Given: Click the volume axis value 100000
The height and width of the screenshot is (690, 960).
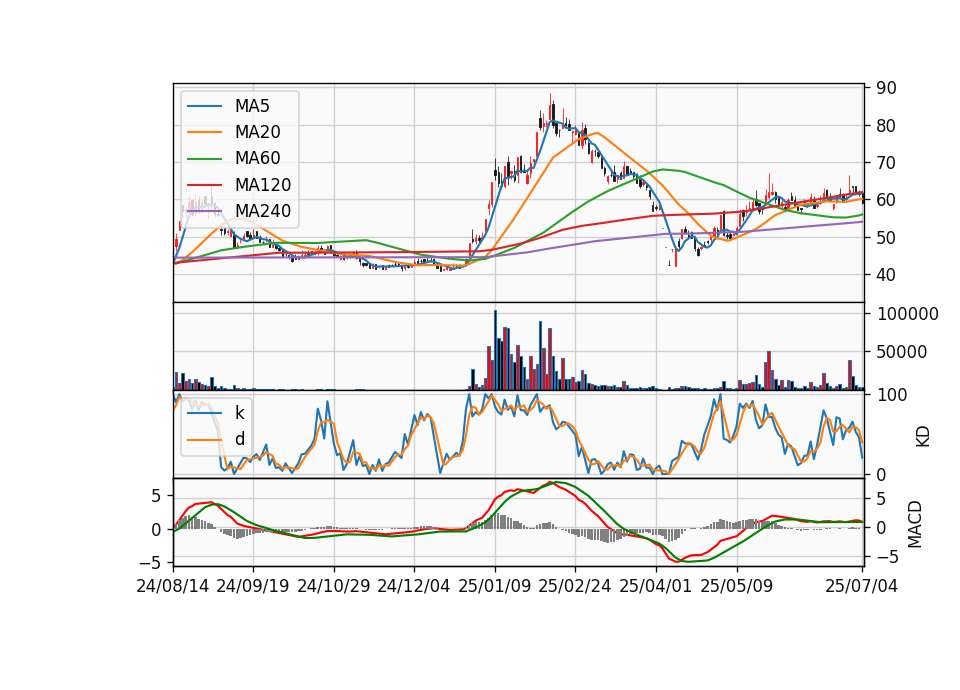Looking at the screenshot, I should pos(907,314).
